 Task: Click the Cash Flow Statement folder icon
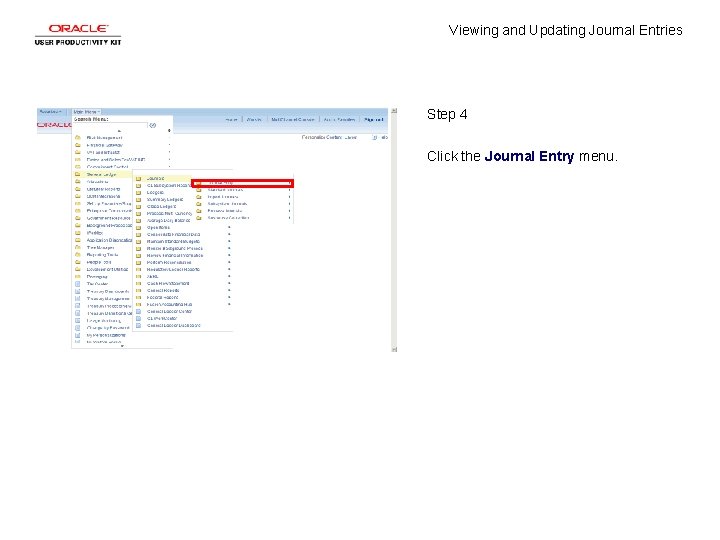coord(138,283)
